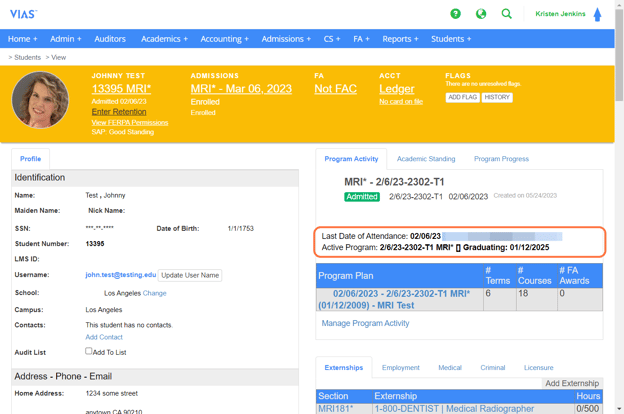Expand the Reports menu

(x=400, y=39)
